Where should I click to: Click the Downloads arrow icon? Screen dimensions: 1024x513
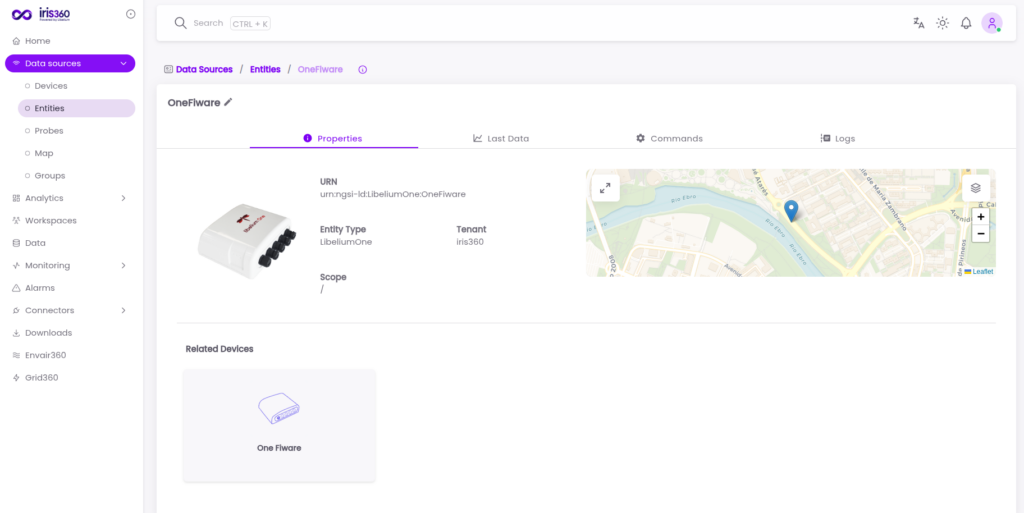(16, 333)
